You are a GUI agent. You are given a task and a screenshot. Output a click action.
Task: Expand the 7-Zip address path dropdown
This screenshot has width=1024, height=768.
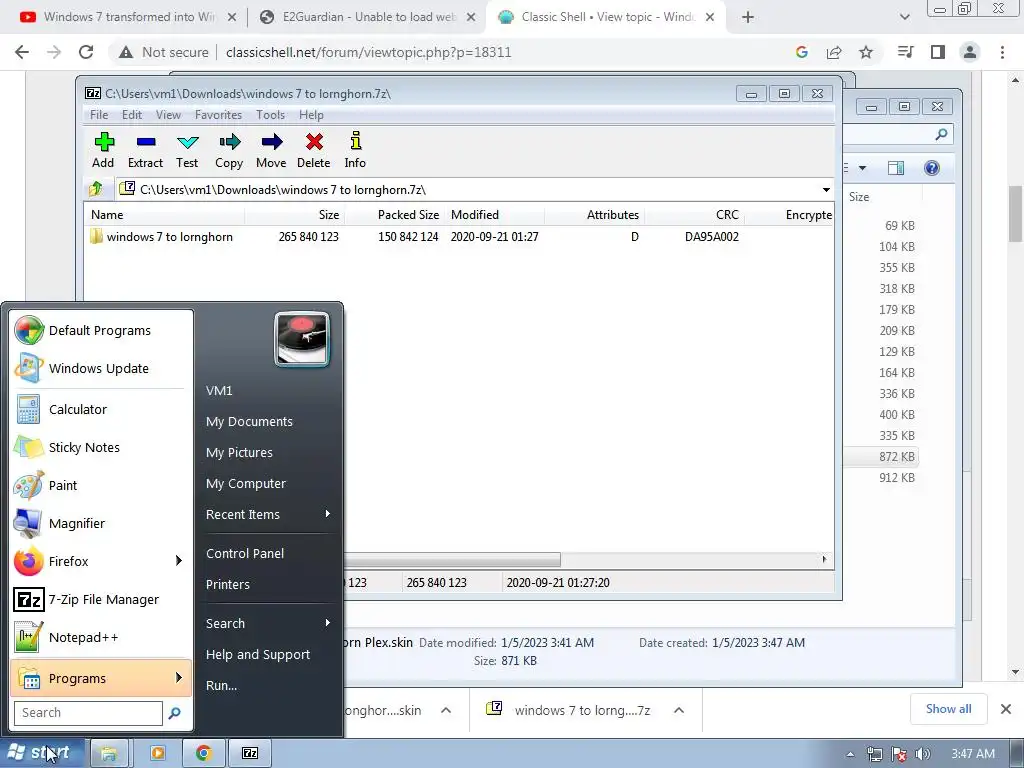click(826, 190)
